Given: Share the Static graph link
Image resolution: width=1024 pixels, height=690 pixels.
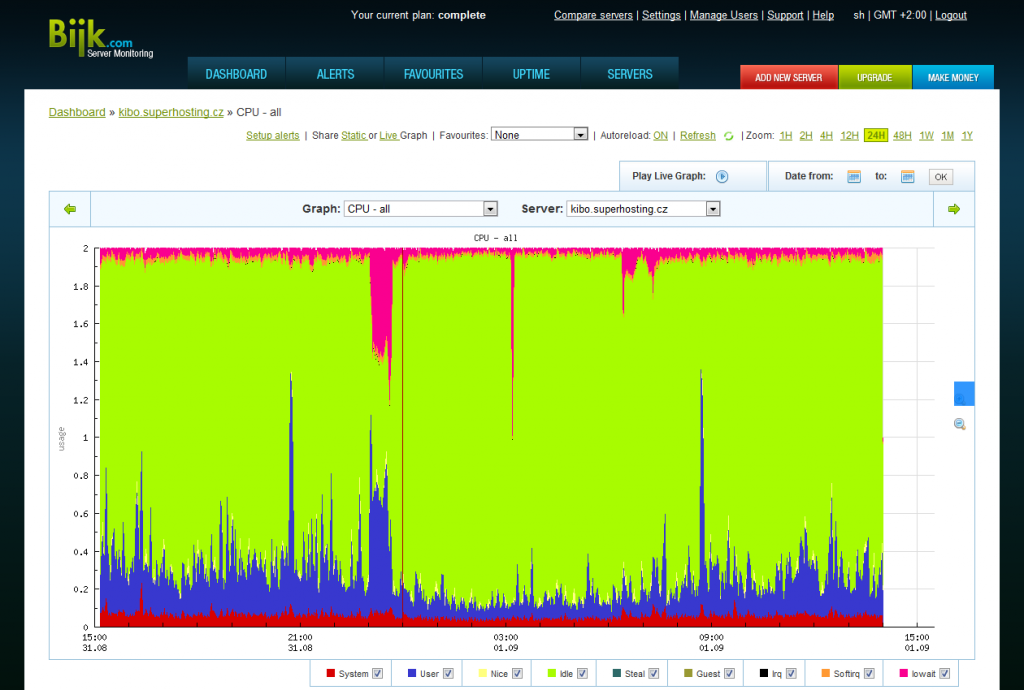Looking at the screenshot, I should 353,135.
